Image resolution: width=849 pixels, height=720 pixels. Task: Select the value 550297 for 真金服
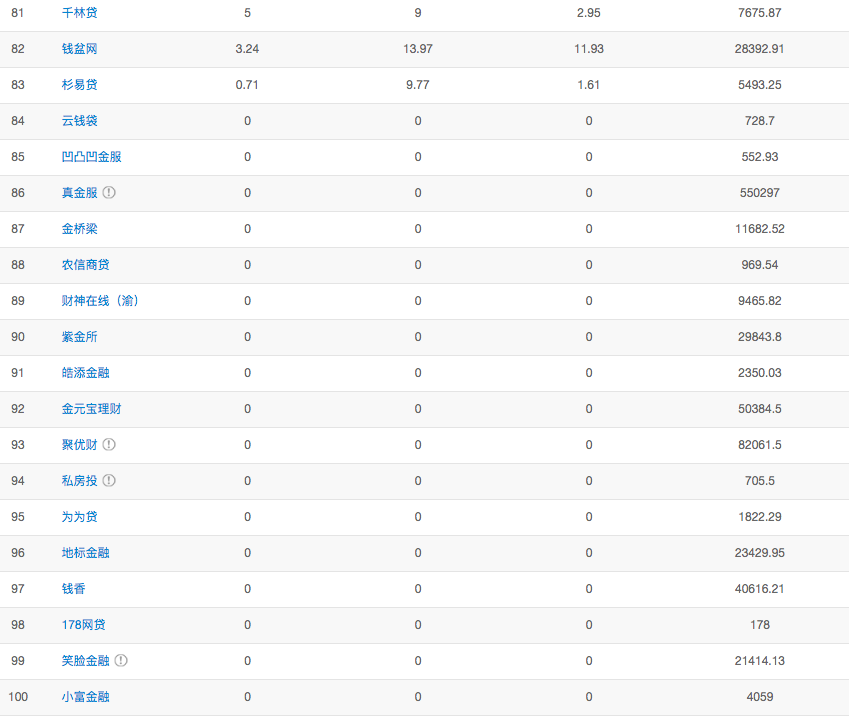pos(760,193)
